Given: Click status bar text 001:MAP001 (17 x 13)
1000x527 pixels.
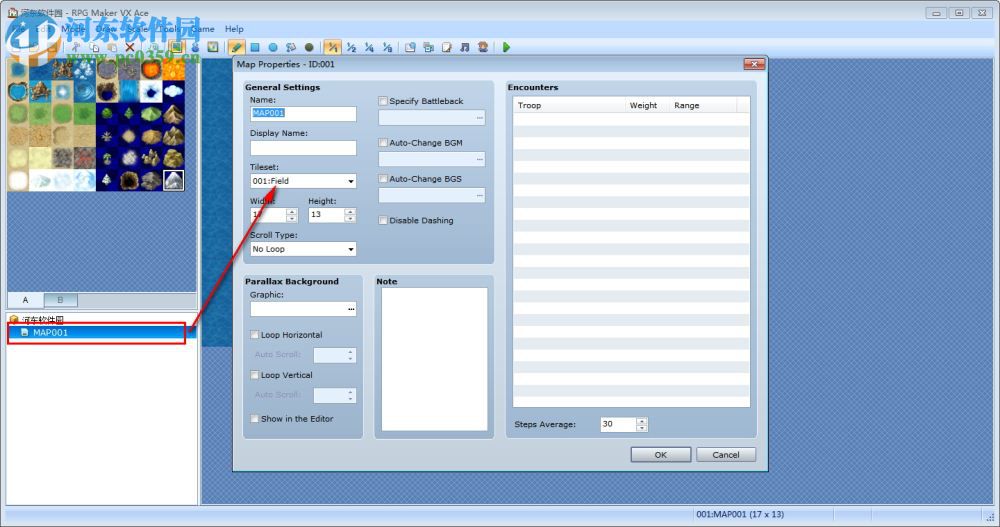Looking at the screenshot, I should [740, 514].
